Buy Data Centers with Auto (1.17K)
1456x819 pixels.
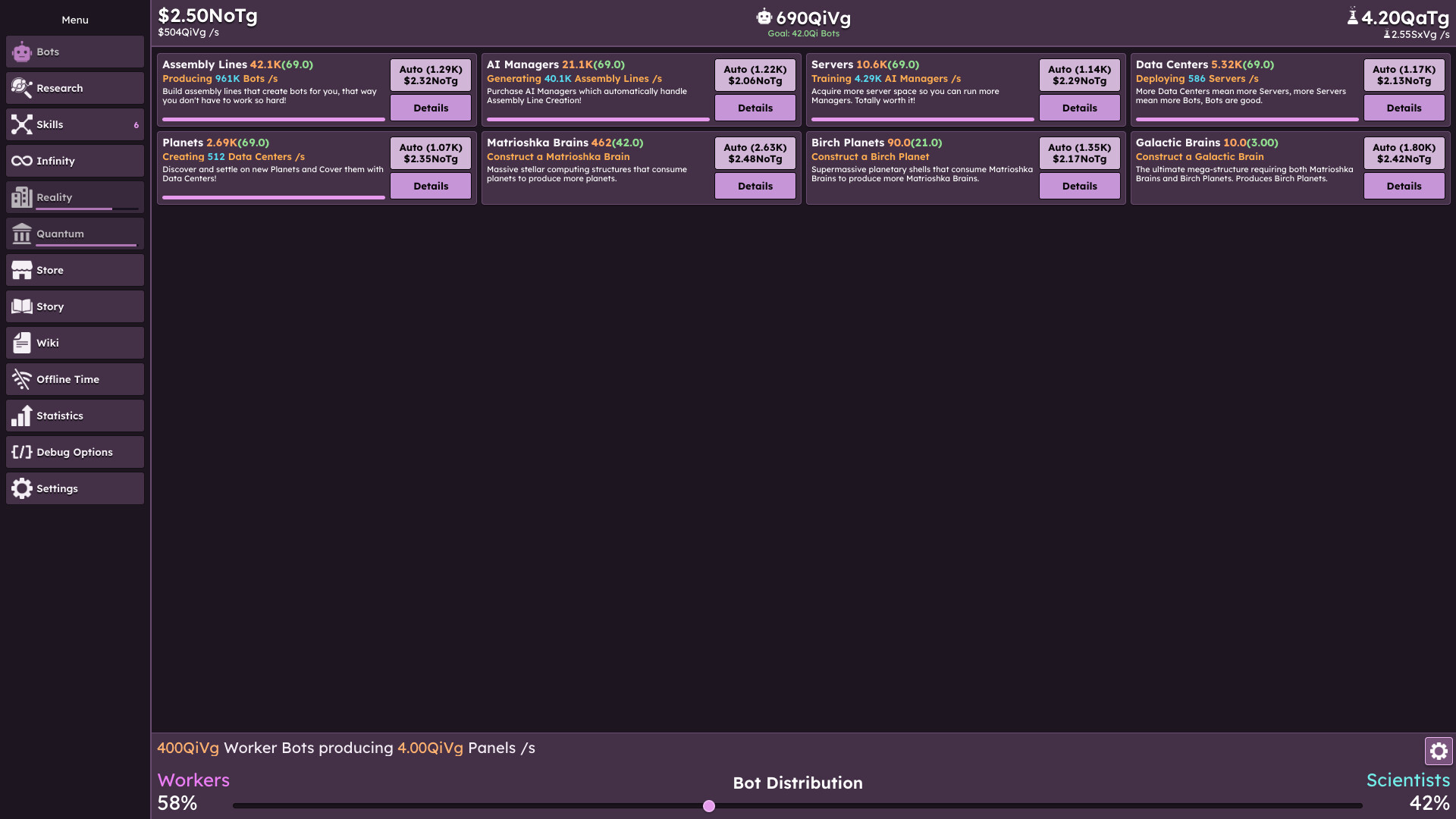click(x=1404, y=75)
